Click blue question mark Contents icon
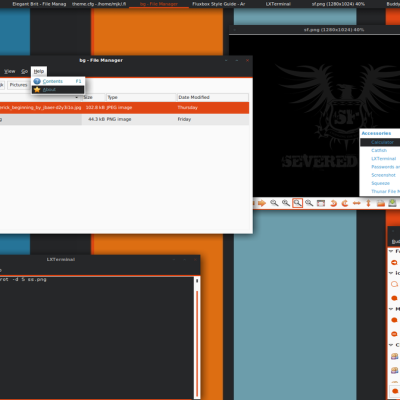This screenshot has height=400, width=400. coord(37,81)
